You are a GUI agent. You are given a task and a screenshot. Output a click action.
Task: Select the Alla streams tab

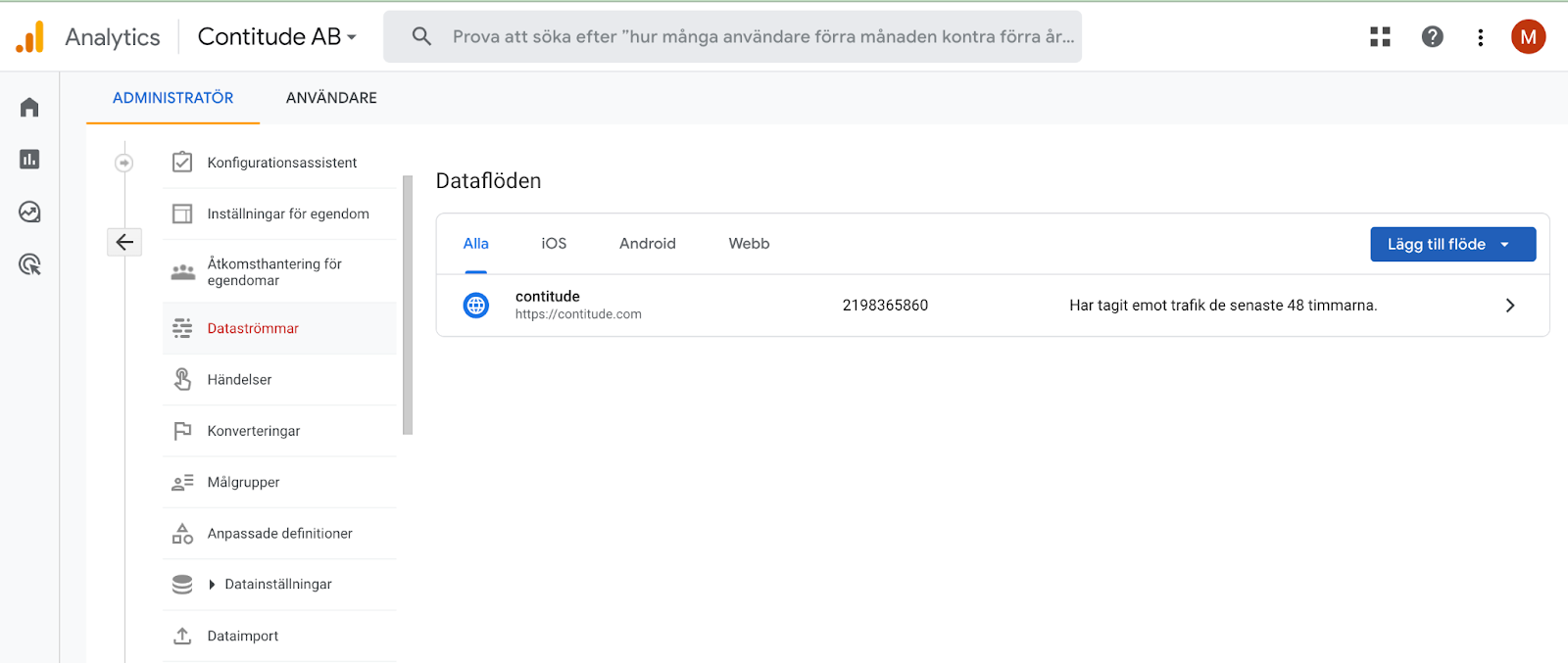point(476,244)
